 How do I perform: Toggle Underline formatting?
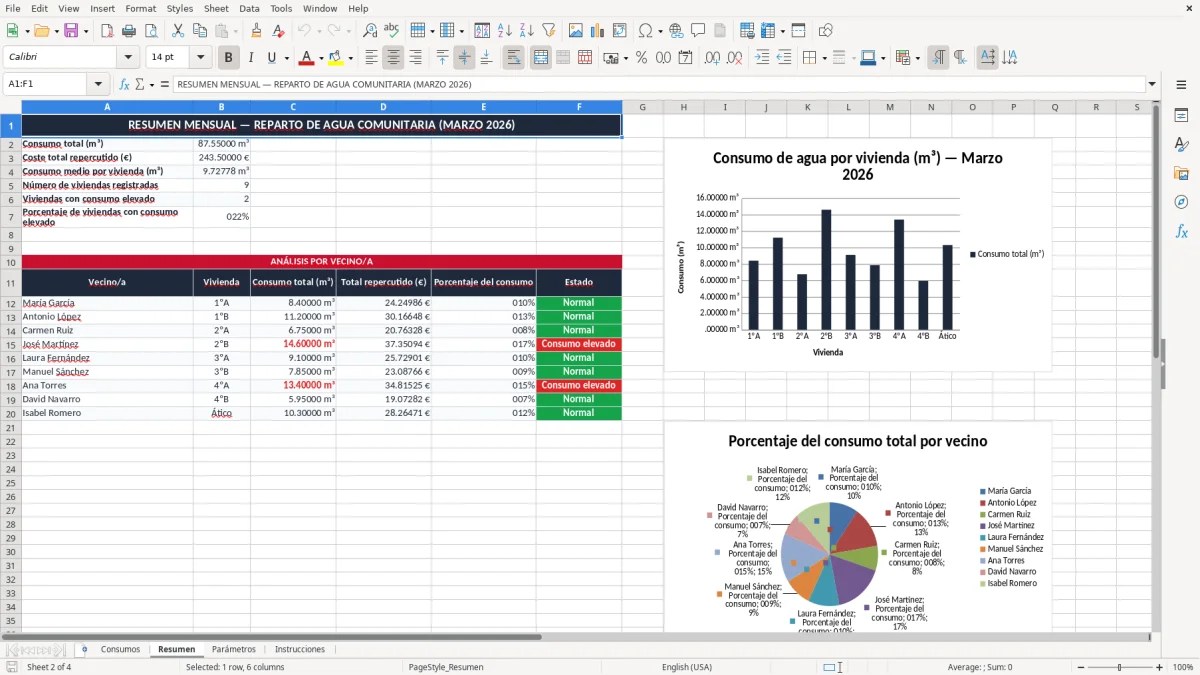pyautogui.click(x=271, y=58)
